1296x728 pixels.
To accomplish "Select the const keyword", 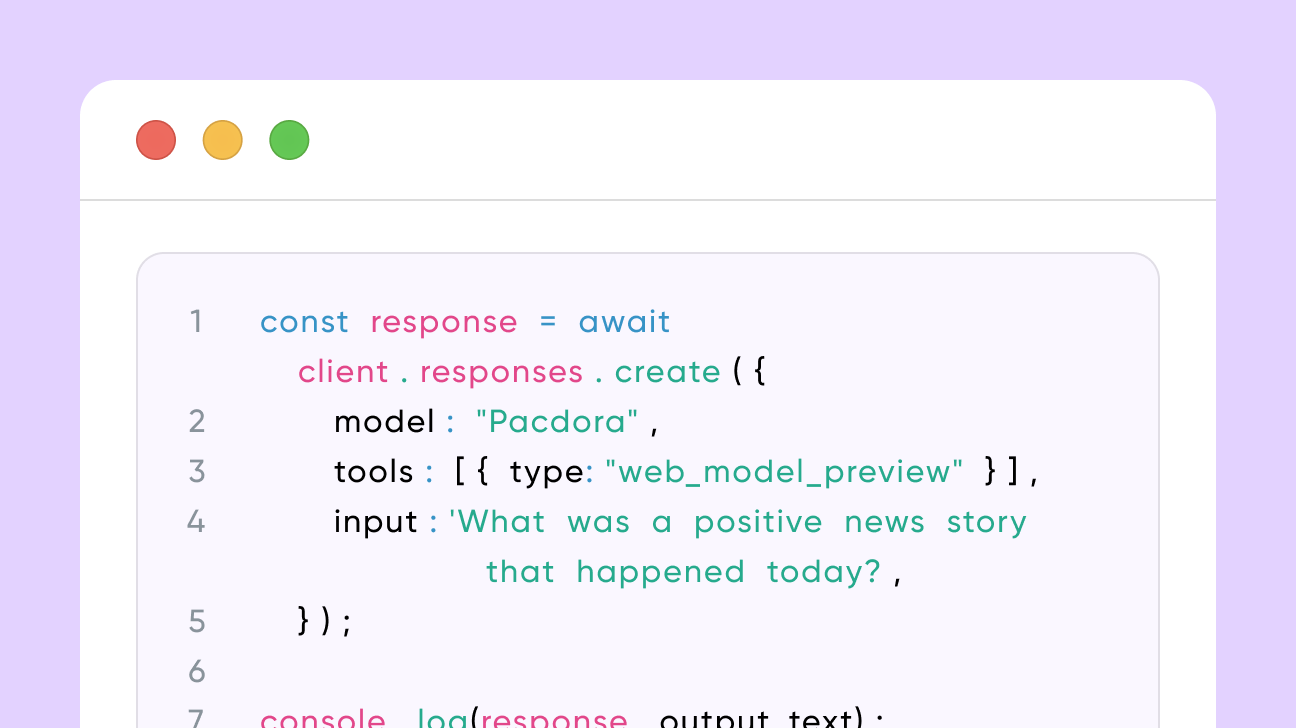I will click(304, 321).
